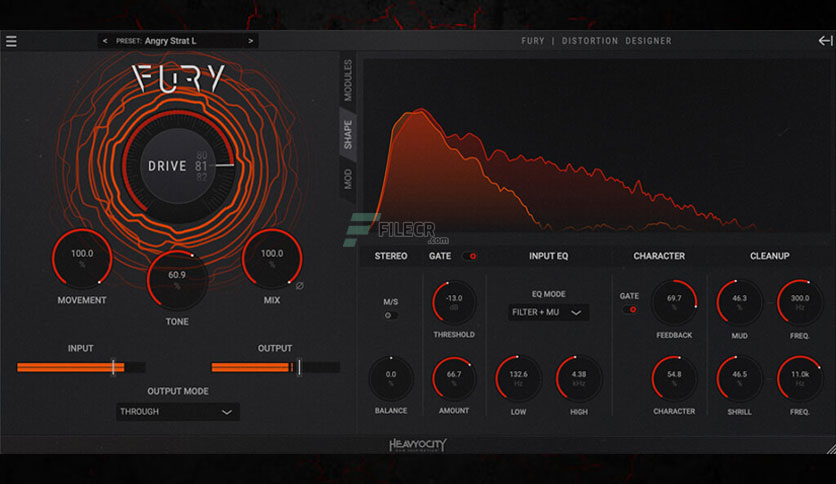Open the Output Mode dropdown
836x484 pixels.
(x=178, y=412)
